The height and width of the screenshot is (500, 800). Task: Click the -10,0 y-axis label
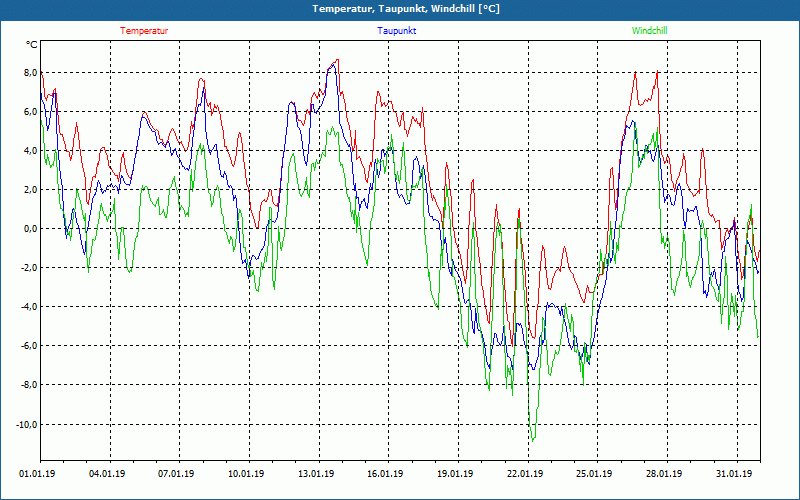(28, 424)
